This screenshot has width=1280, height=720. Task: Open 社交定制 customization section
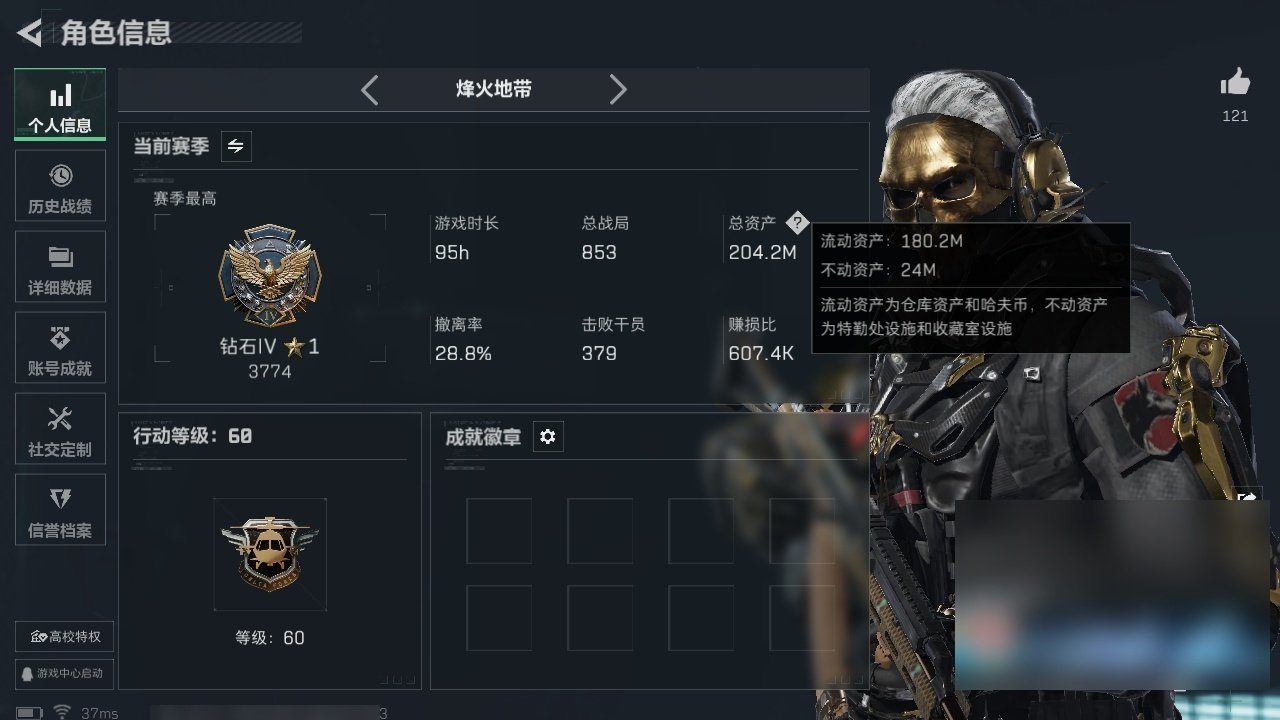pos(60,429)
